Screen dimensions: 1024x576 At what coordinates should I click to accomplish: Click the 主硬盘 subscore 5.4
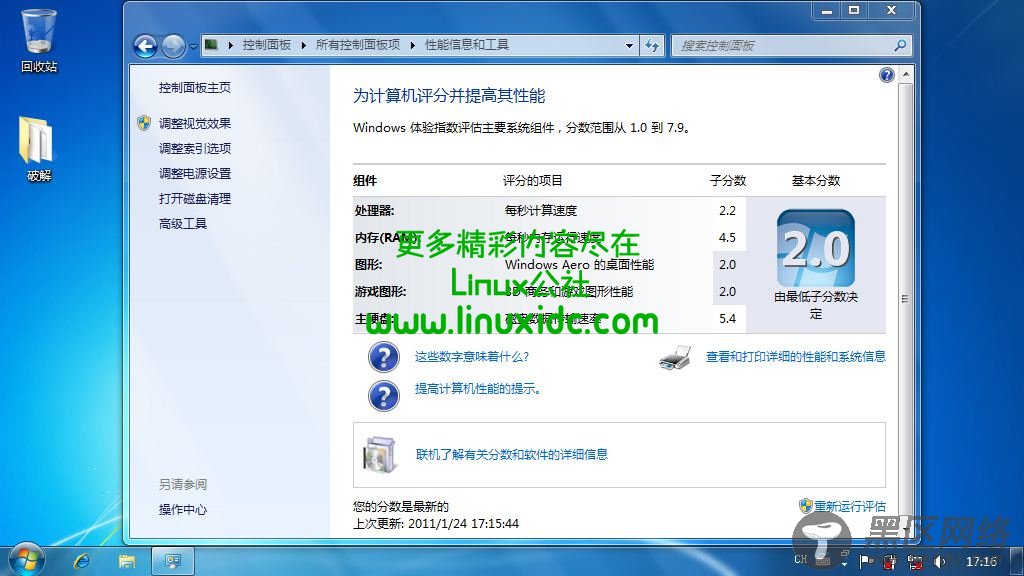(x=728, y=319)
